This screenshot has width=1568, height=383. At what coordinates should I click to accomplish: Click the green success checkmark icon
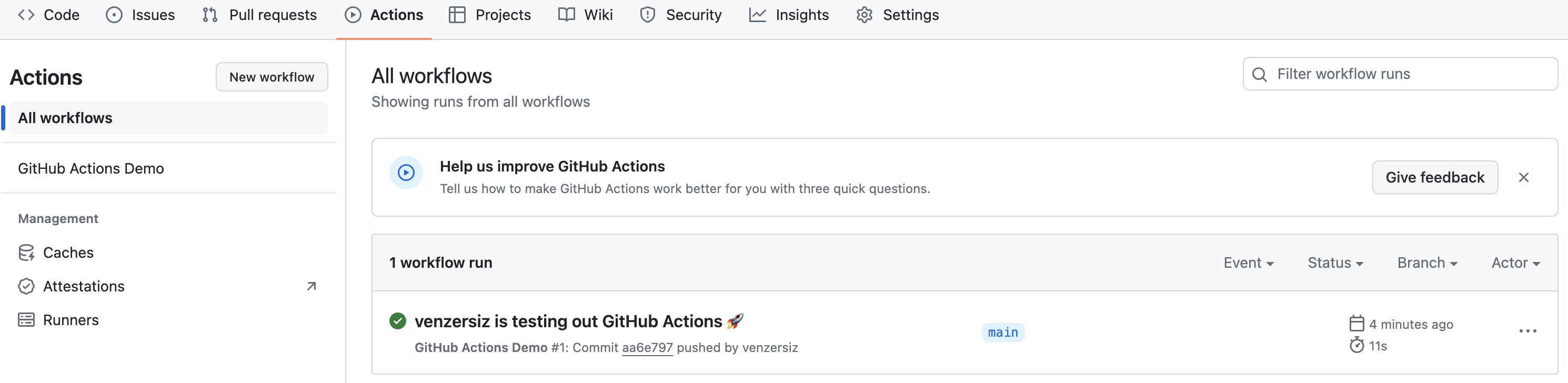(397, 321)
